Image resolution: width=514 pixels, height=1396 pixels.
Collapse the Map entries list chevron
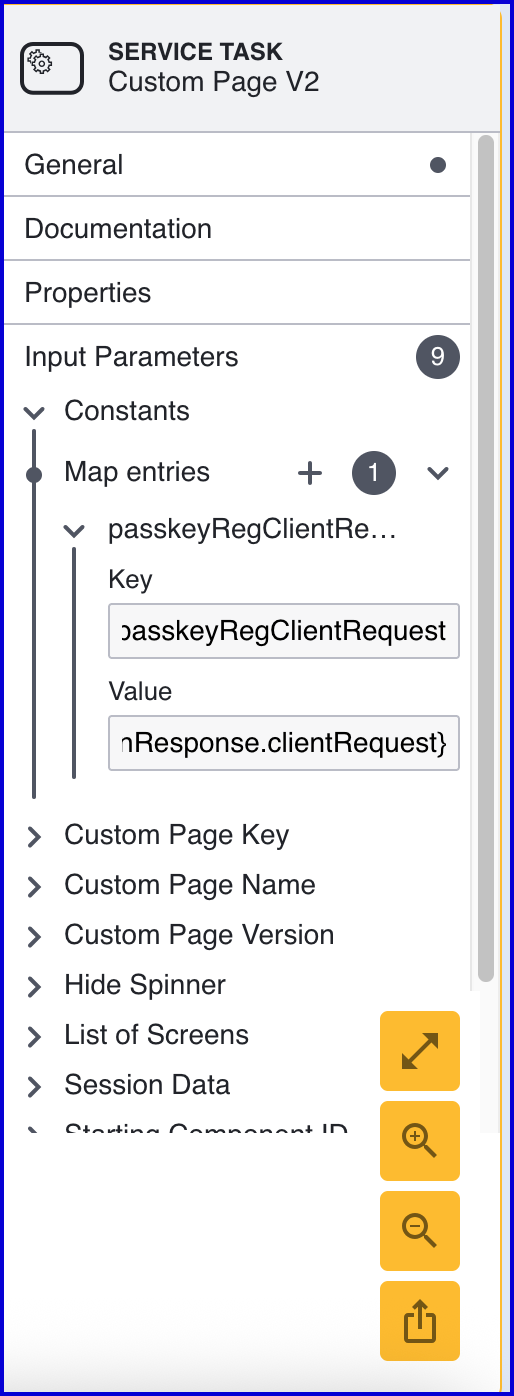pyautogui.click(x=438, y=473)
